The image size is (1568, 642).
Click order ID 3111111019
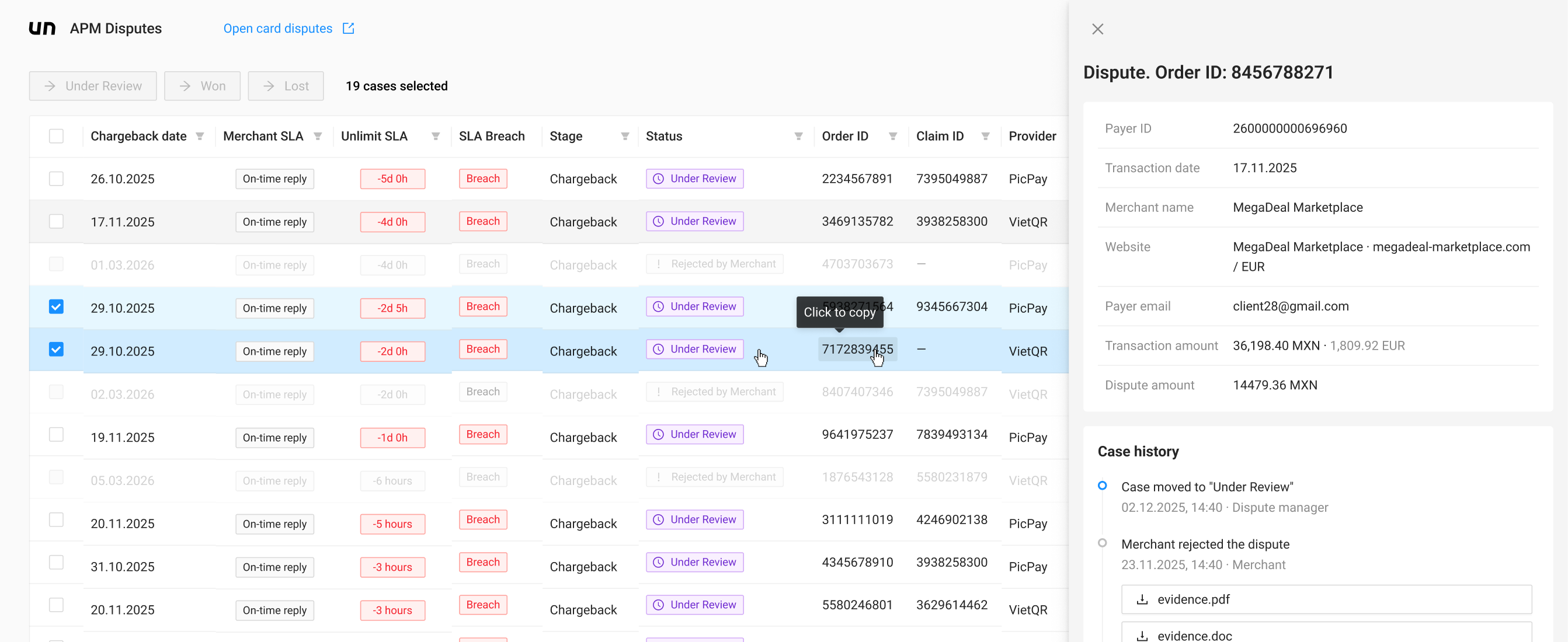[x=857, y=519]
